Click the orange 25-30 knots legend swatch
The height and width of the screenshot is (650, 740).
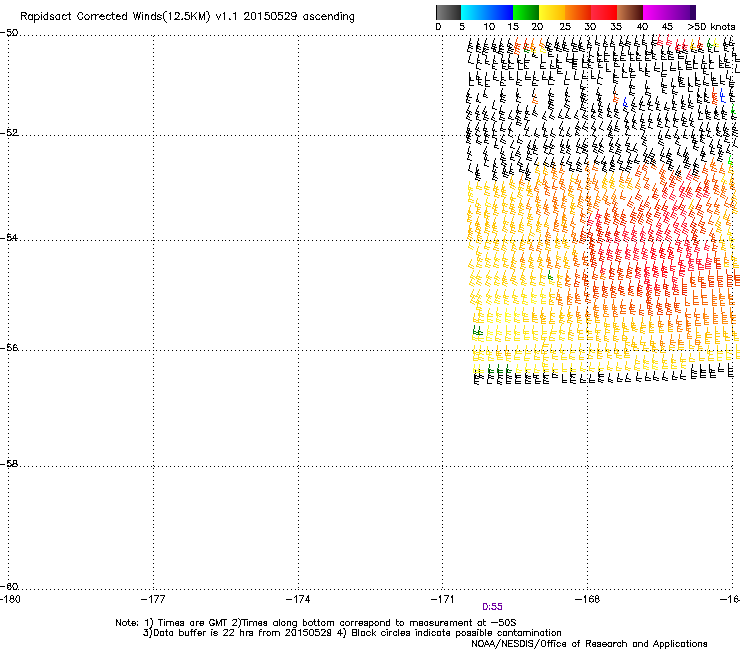pos(578,12)
